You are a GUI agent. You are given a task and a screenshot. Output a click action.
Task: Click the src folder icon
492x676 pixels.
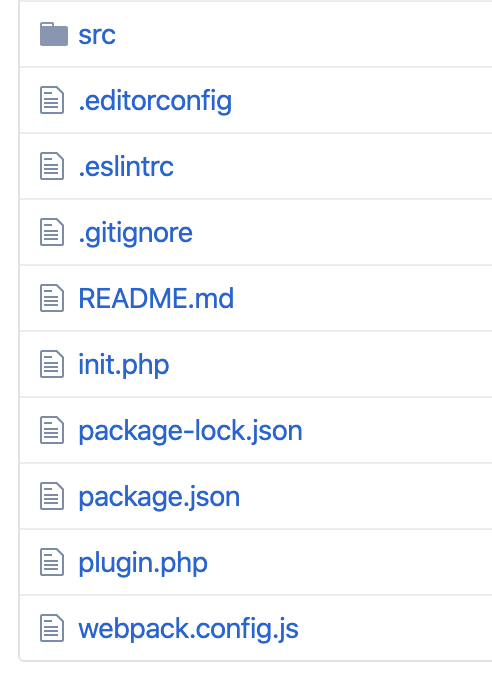coord(54,34)
